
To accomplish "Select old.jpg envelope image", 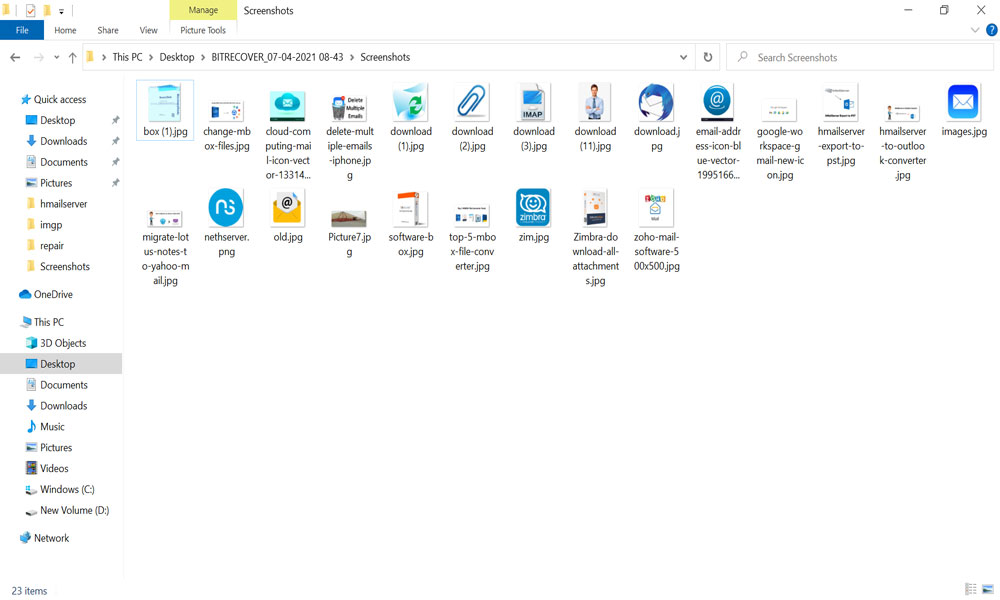I will pyautogui.click(x=288, y=209).
